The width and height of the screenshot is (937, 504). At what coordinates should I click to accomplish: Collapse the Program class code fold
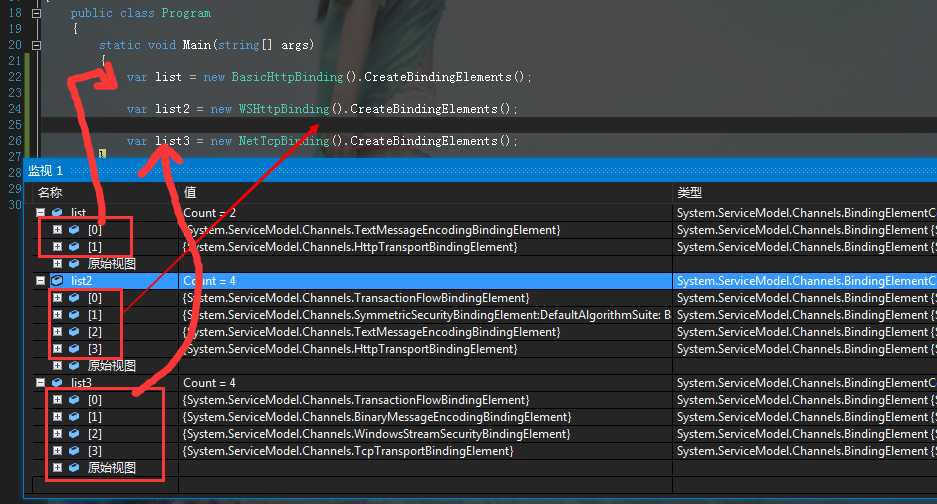[36, 13]
